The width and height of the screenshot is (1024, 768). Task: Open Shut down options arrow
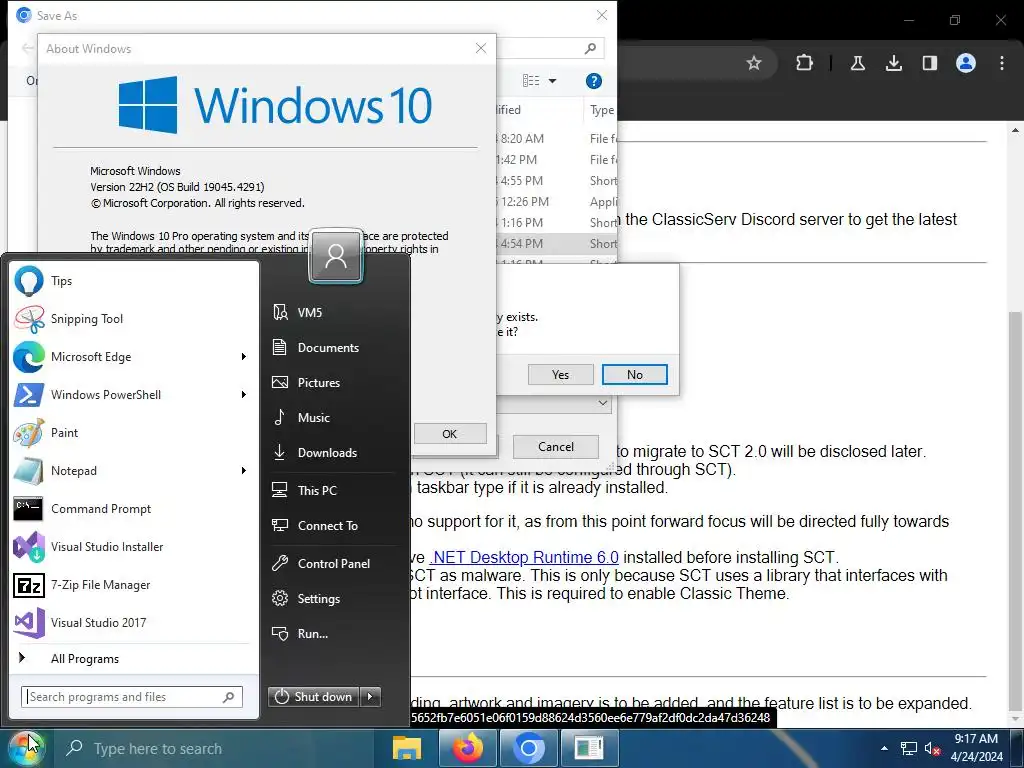[370, 697]
